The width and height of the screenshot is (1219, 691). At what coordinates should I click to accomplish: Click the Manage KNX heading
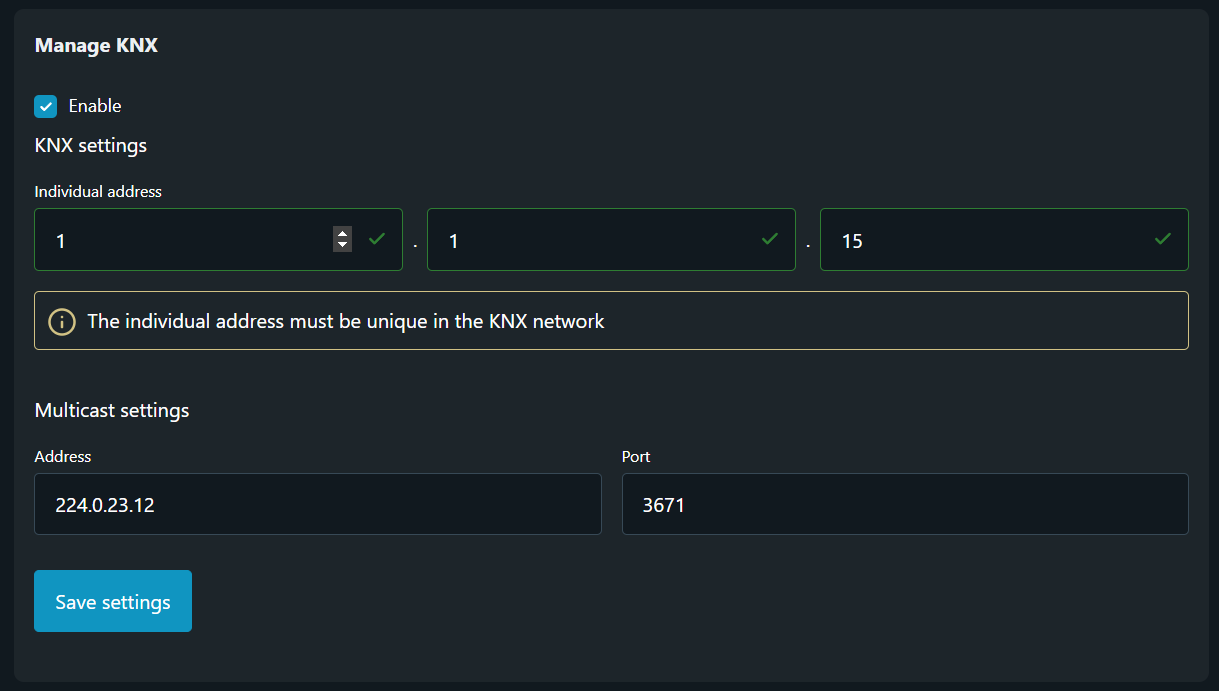coord(96,46)
